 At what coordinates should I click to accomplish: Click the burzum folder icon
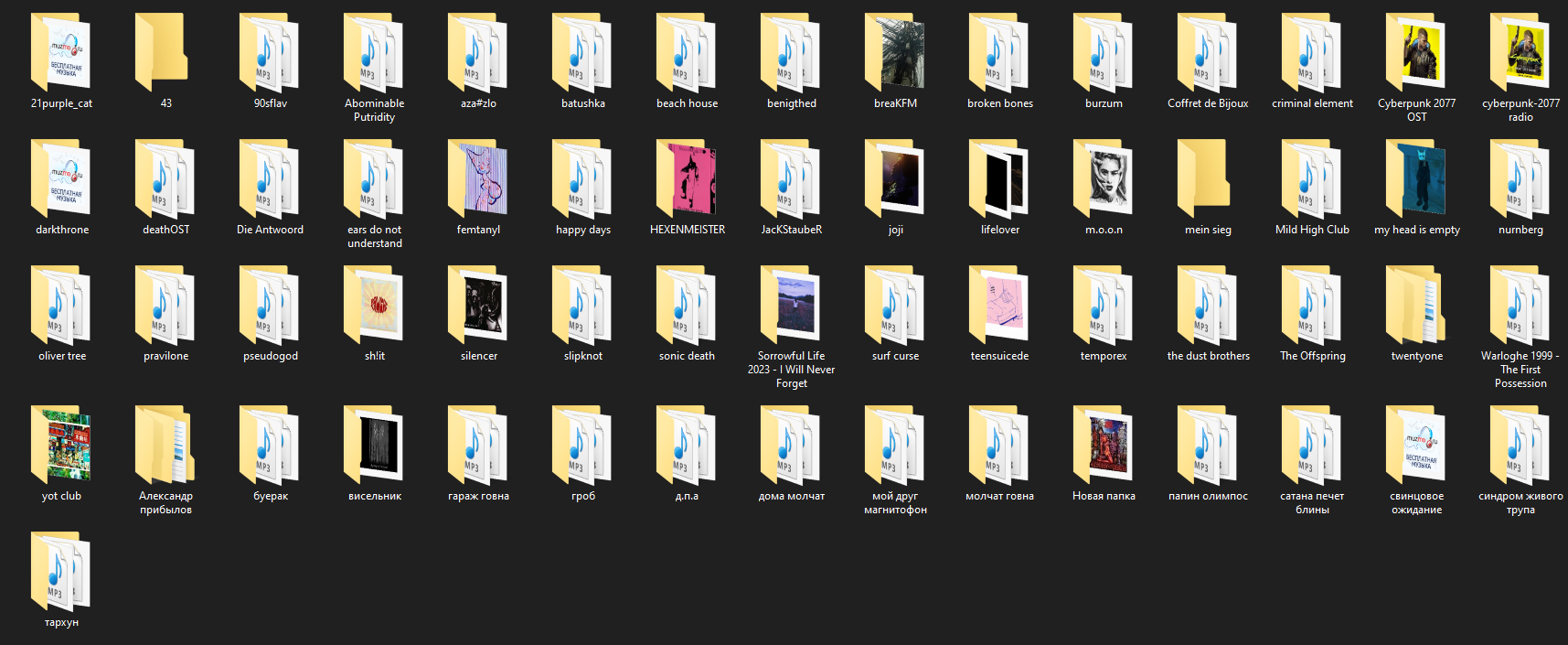[1104, 51]
